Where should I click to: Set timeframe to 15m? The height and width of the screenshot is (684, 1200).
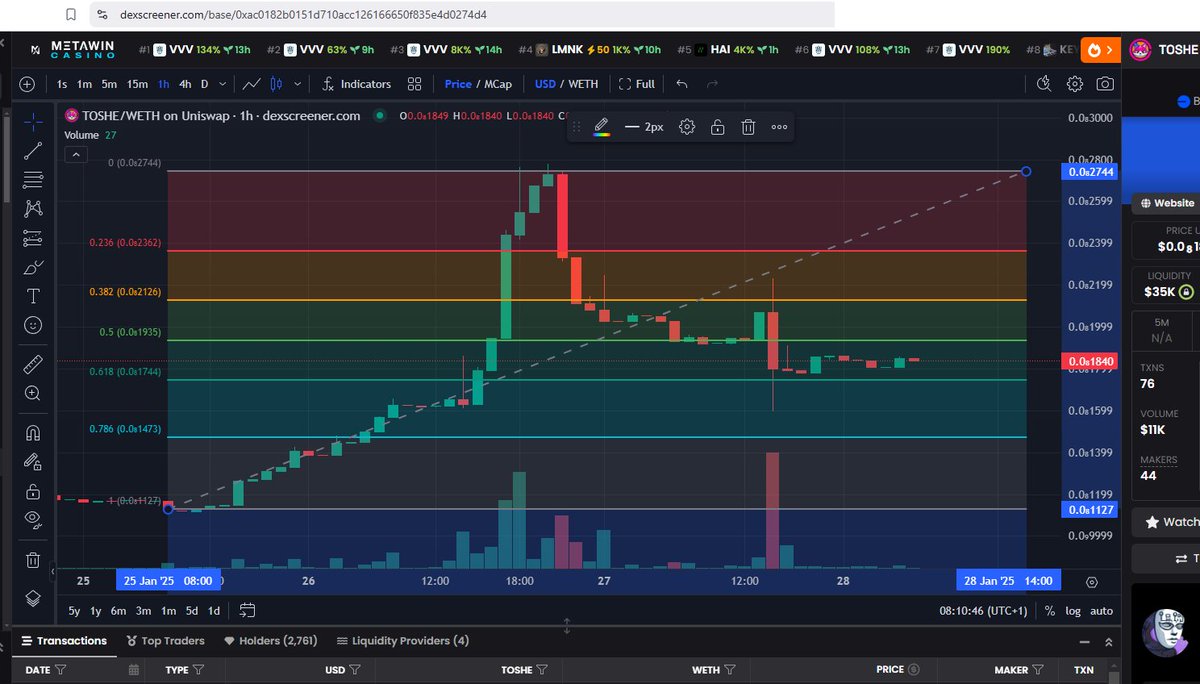(x=137, y=84)
